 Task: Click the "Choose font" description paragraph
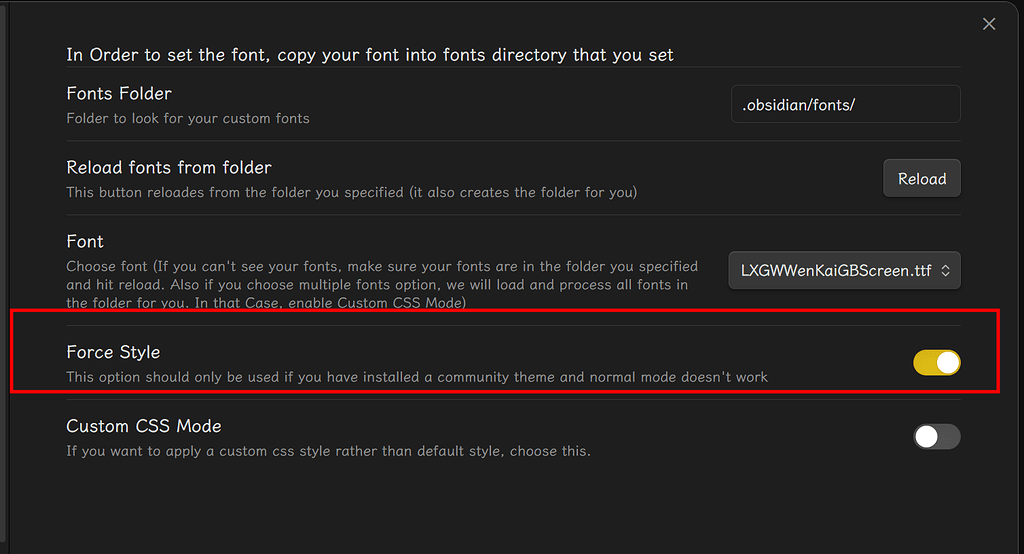point(381,284)
